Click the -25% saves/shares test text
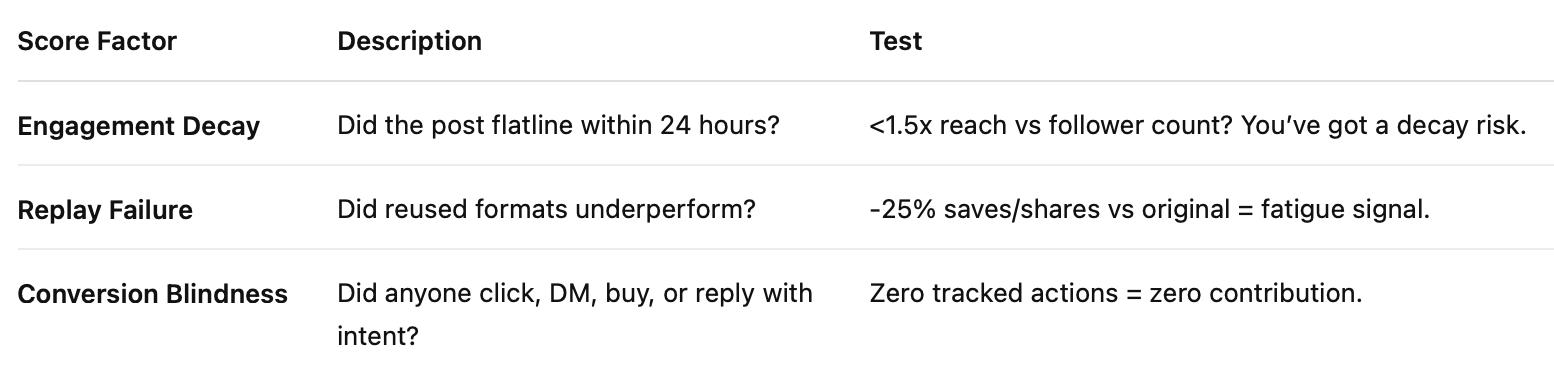The height and width of the screenshot is (382, 1554). (x=1151, y=210)
